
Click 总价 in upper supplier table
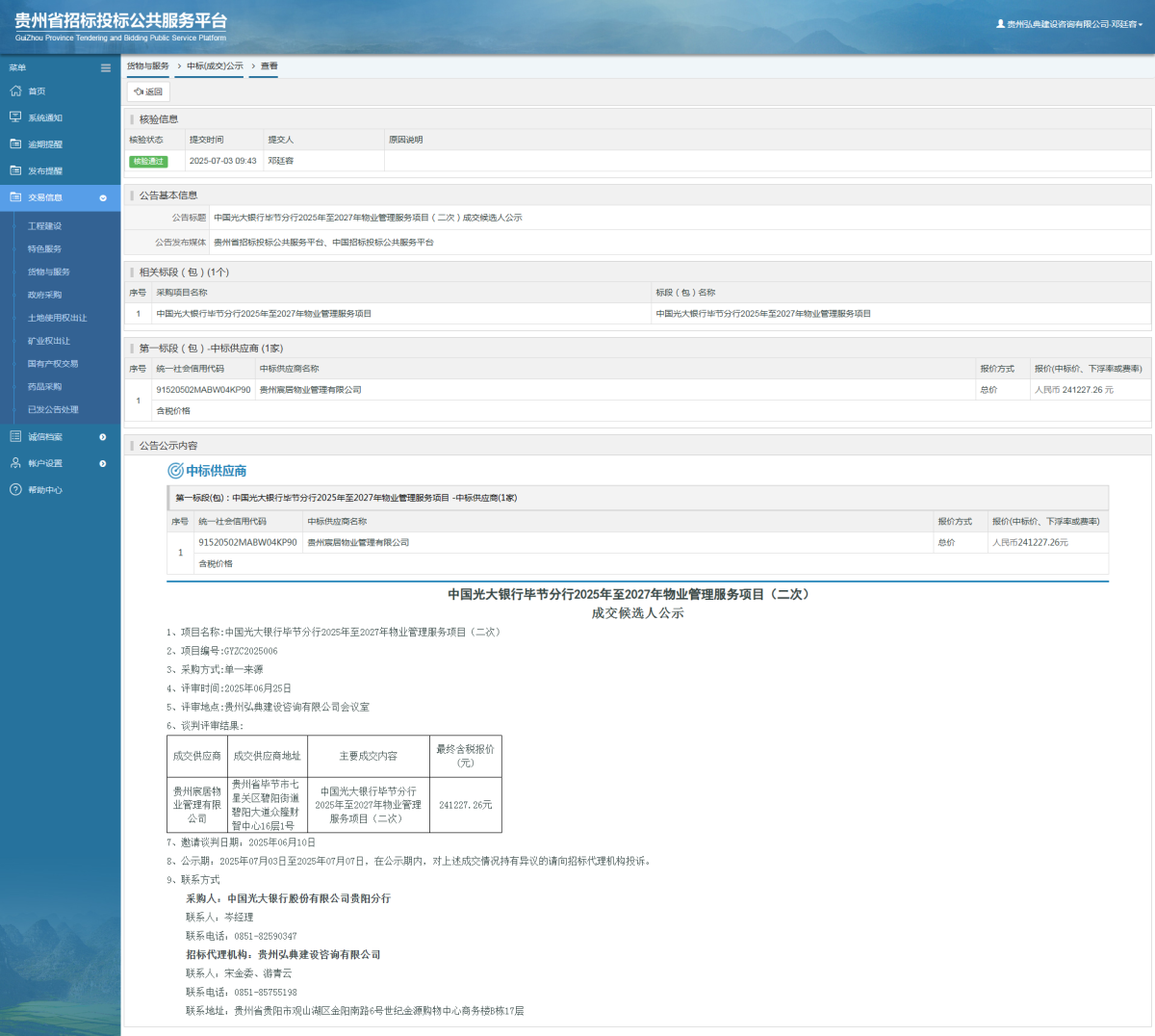point(988,390)
